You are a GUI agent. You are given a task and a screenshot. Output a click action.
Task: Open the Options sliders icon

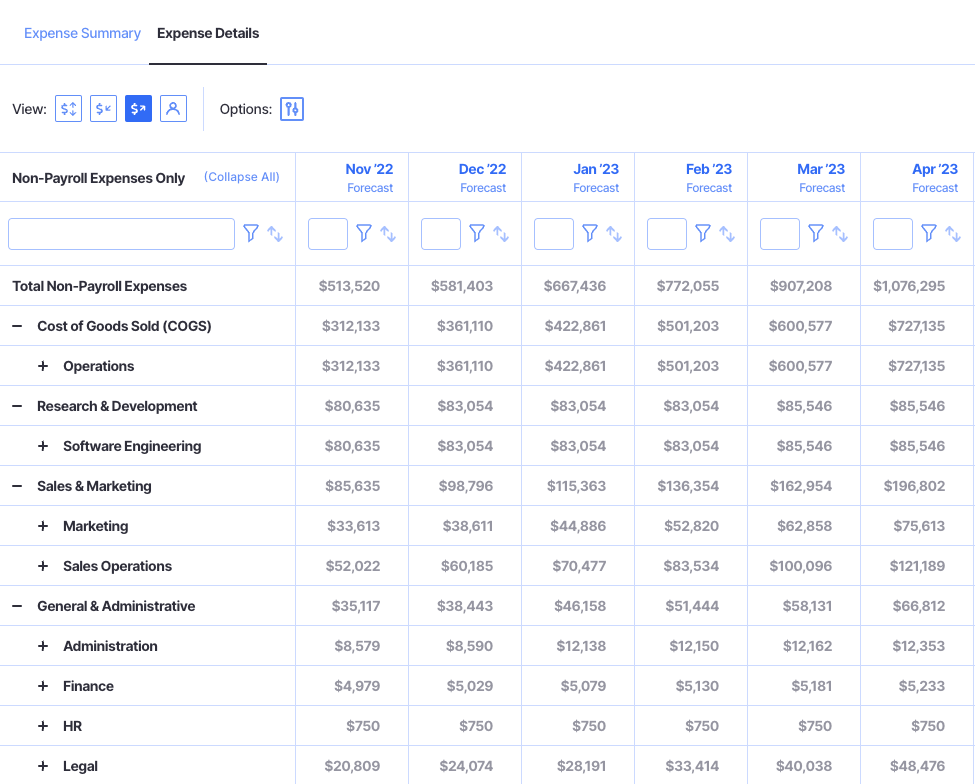click(x=291, y=108)
